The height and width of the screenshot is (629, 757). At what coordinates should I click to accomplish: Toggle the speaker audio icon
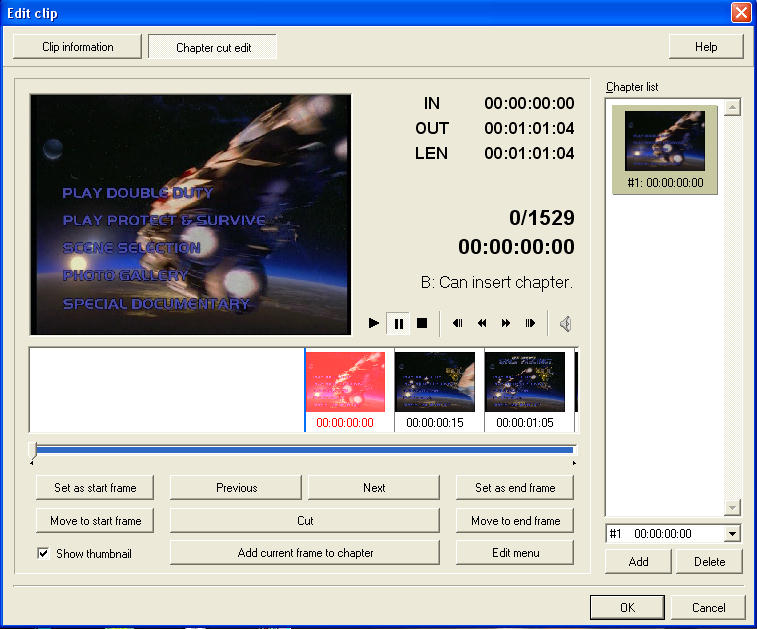[x=565, y=323]
